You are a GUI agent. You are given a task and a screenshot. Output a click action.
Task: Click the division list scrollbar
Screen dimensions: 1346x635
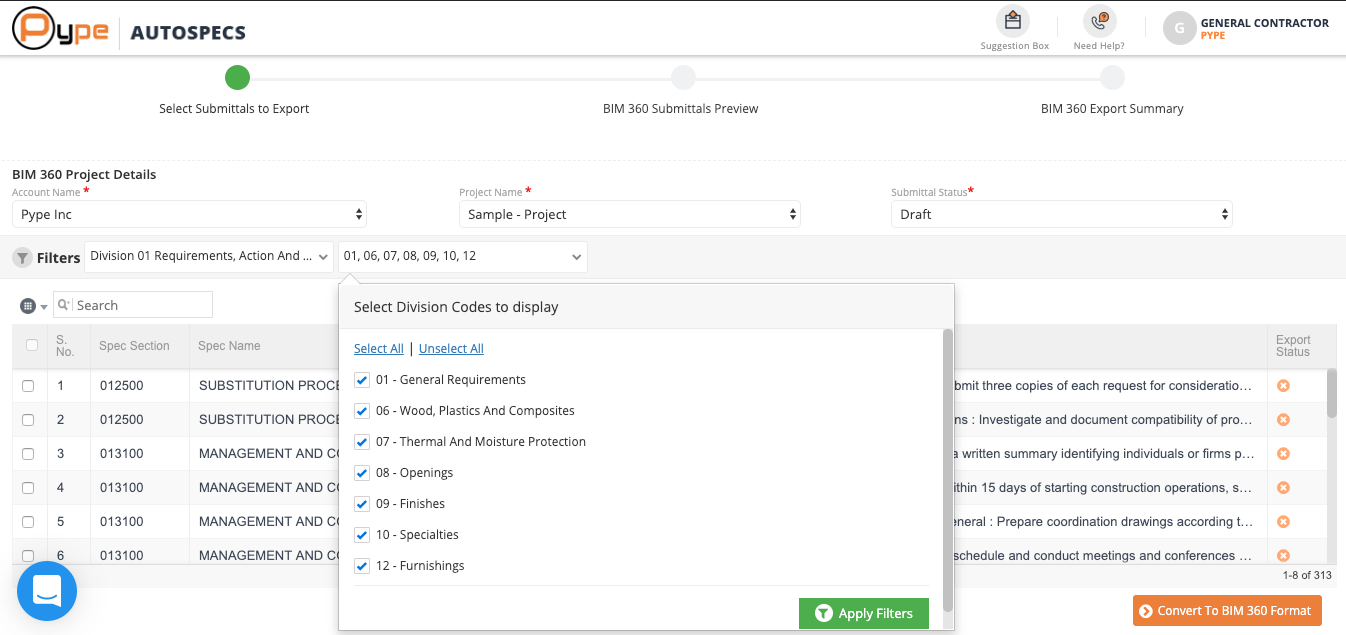[x=948, y=470]
